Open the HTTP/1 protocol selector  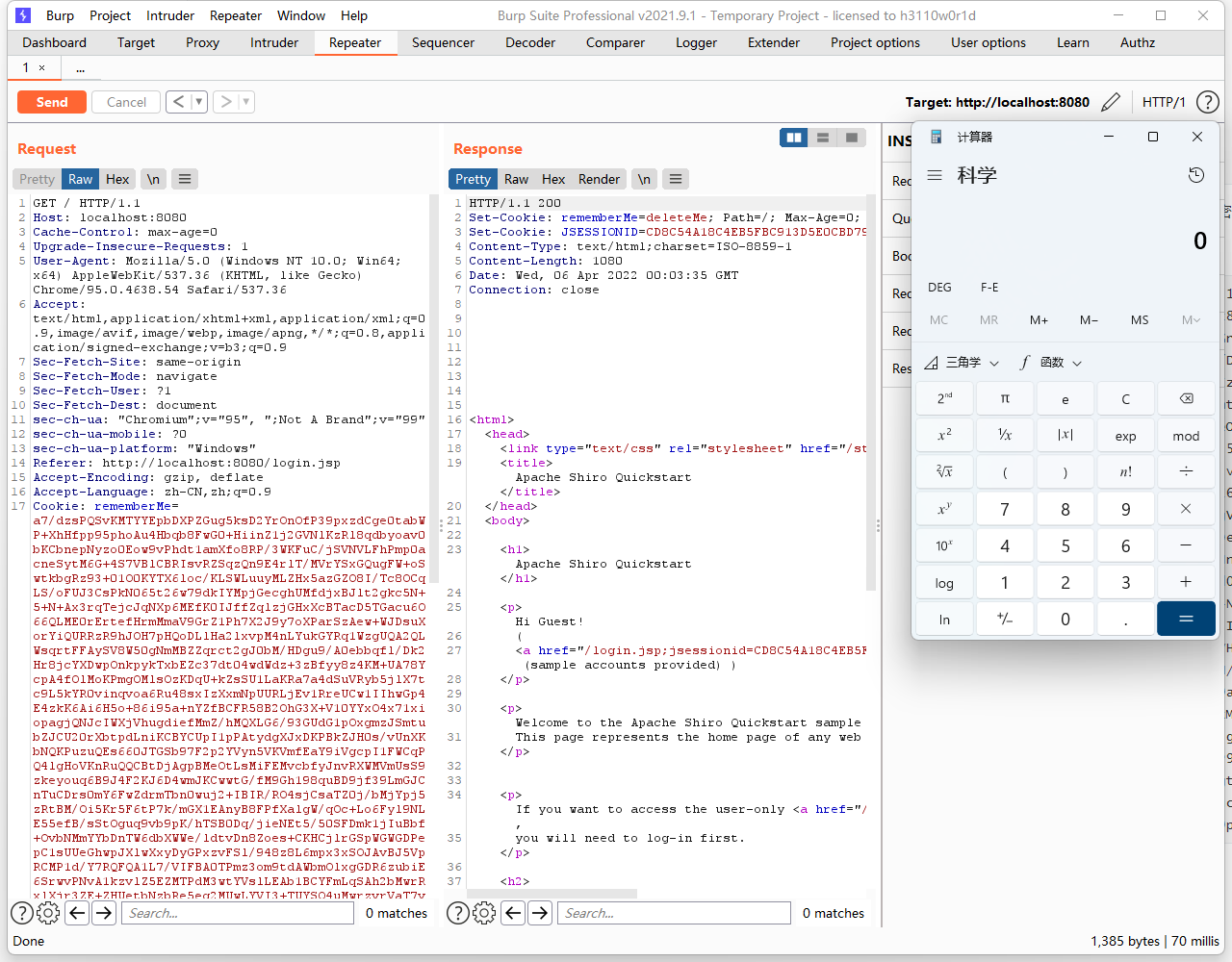(1164, 102)
